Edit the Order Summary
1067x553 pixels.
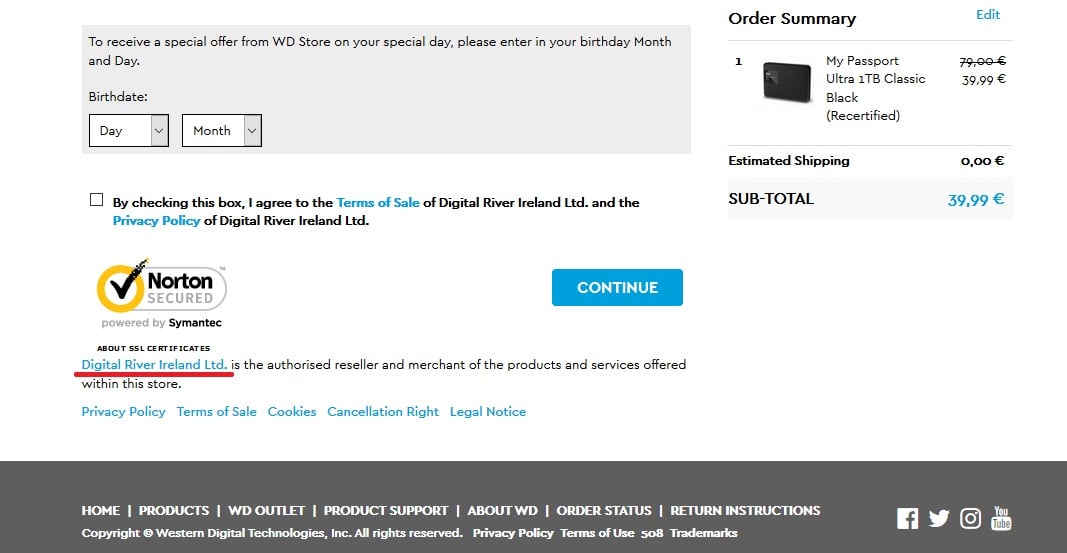988,15
